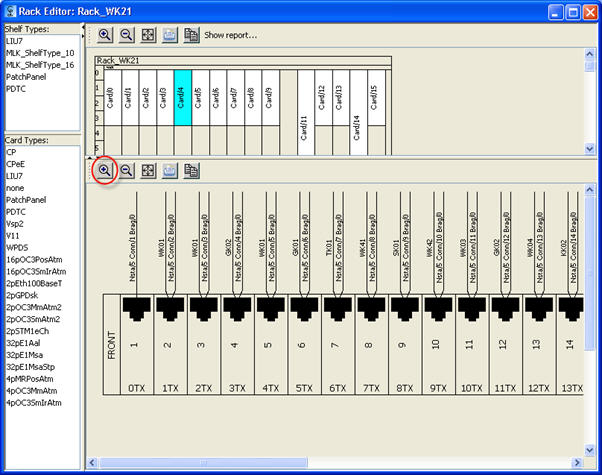Click port 8 connector labeled 7TX
The width and height of the screenshot is (602, 475).
[371, 309]
